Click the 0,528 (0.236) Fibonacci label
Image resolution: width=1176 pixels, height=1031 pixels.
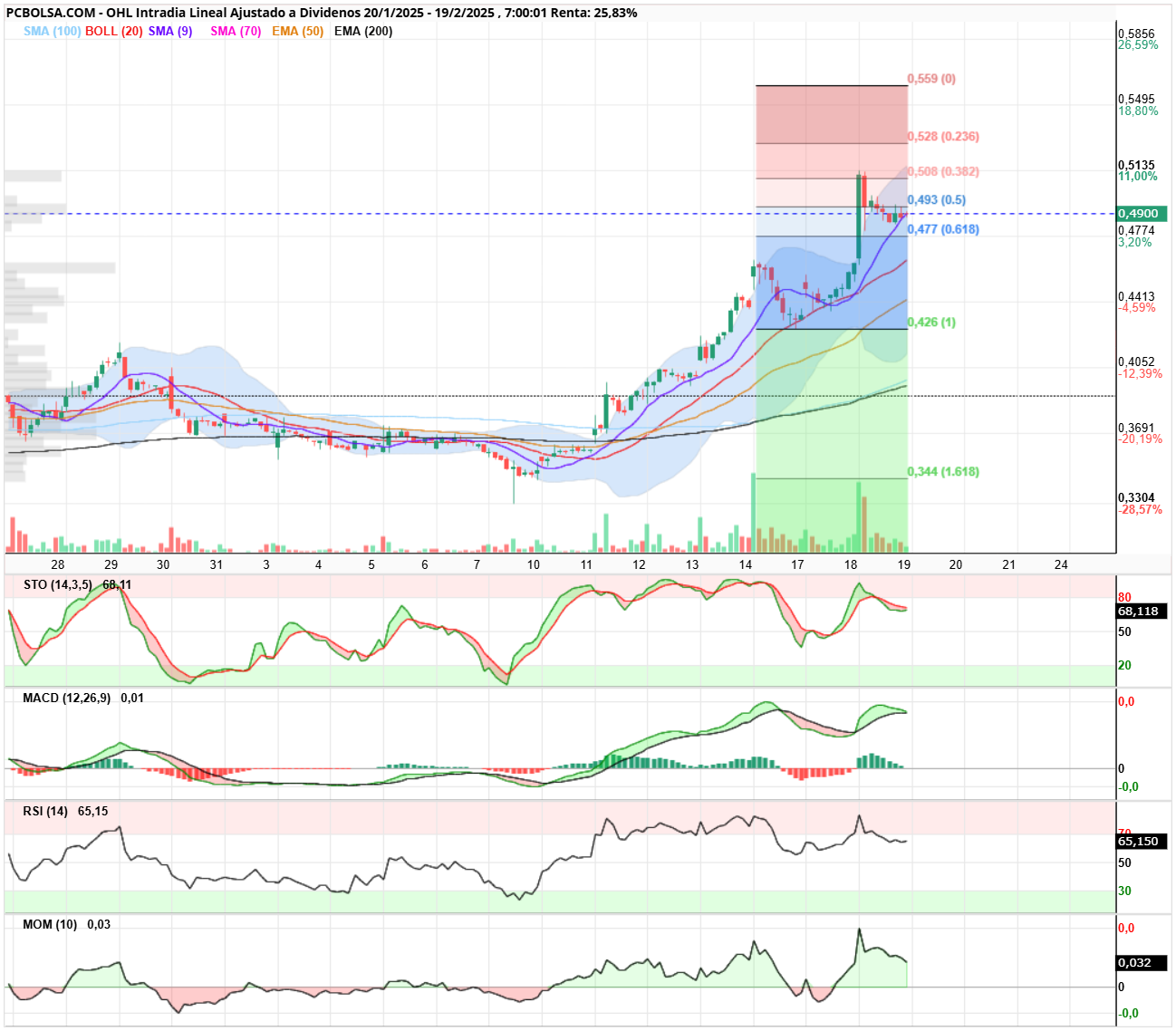click(943, 137)
